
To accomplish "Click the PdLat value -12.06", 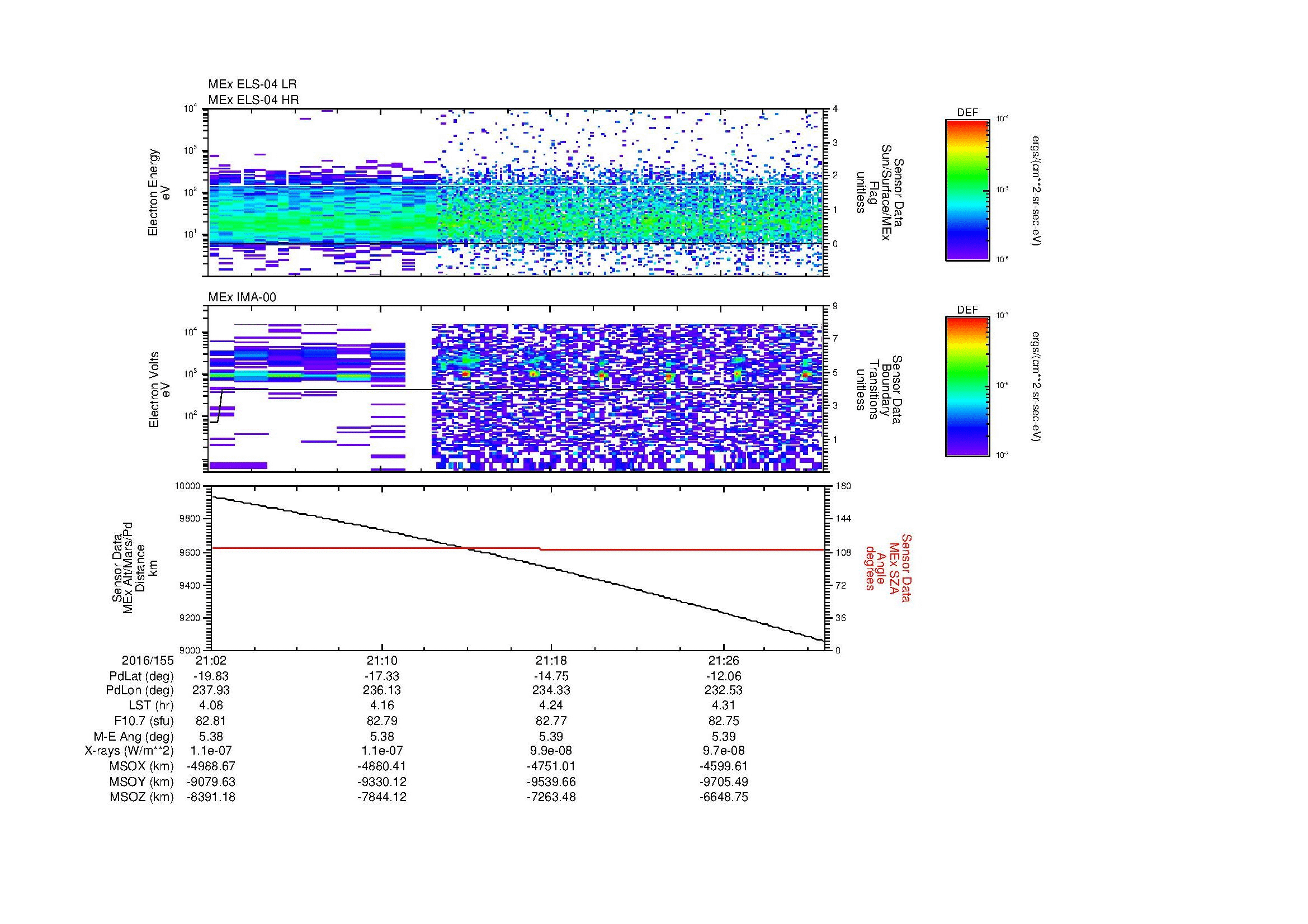I will point(724,676).
